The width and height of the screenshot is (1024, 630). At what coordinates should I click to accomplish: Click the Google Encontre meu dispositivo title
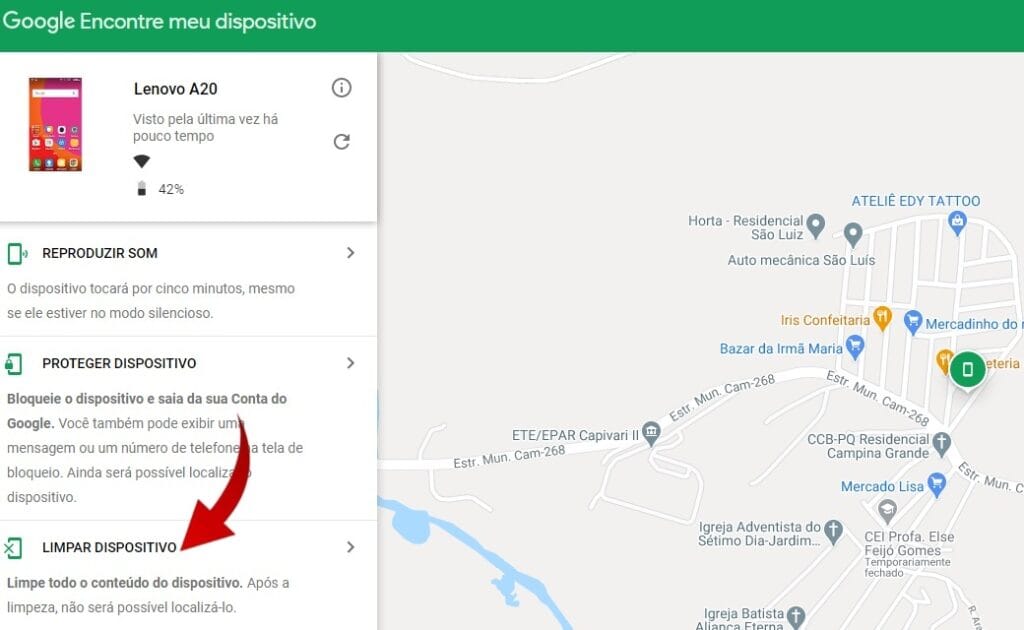coord(159,22)
